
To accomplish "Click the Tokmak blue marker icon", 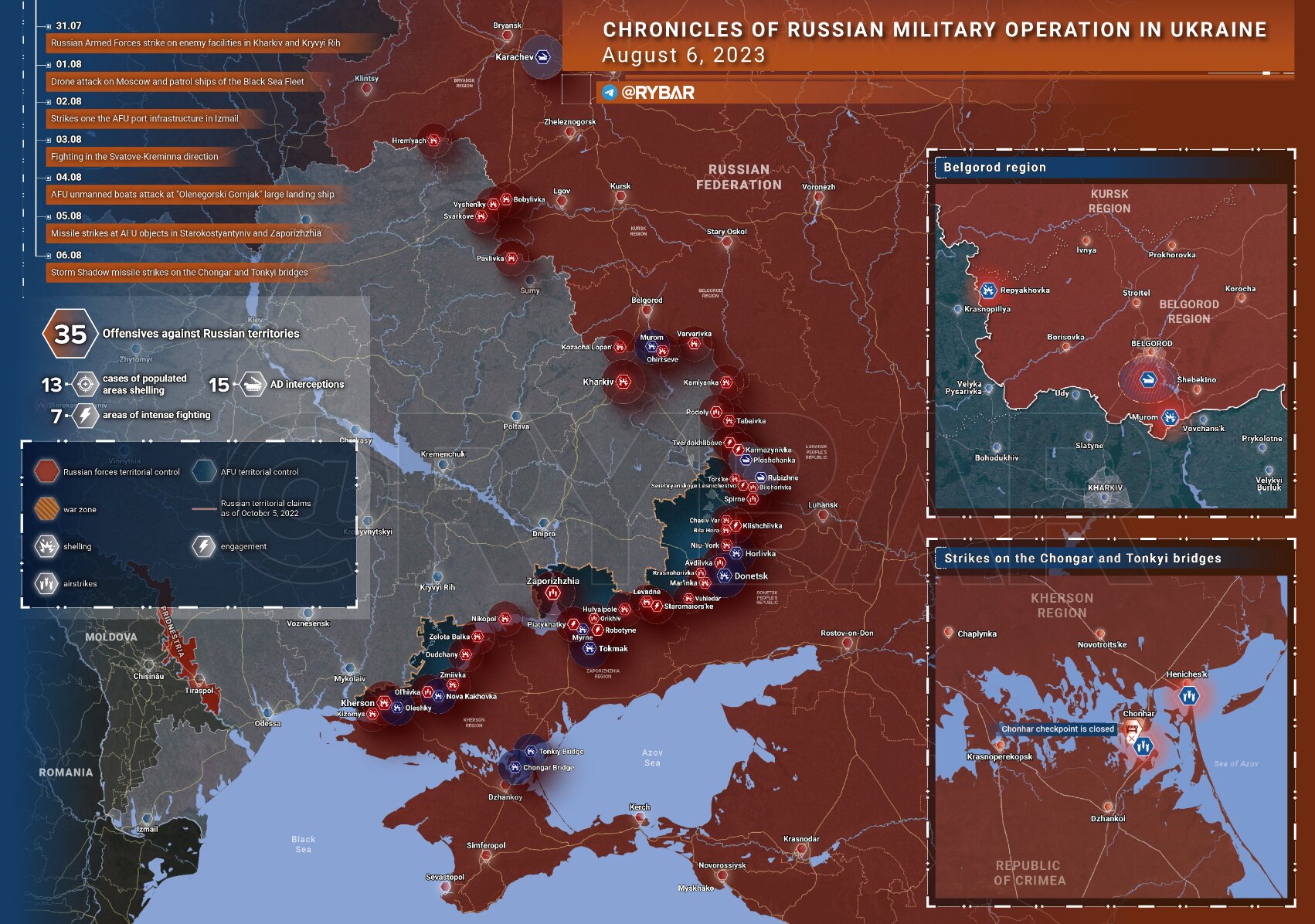I will click(x=590, y=649).
